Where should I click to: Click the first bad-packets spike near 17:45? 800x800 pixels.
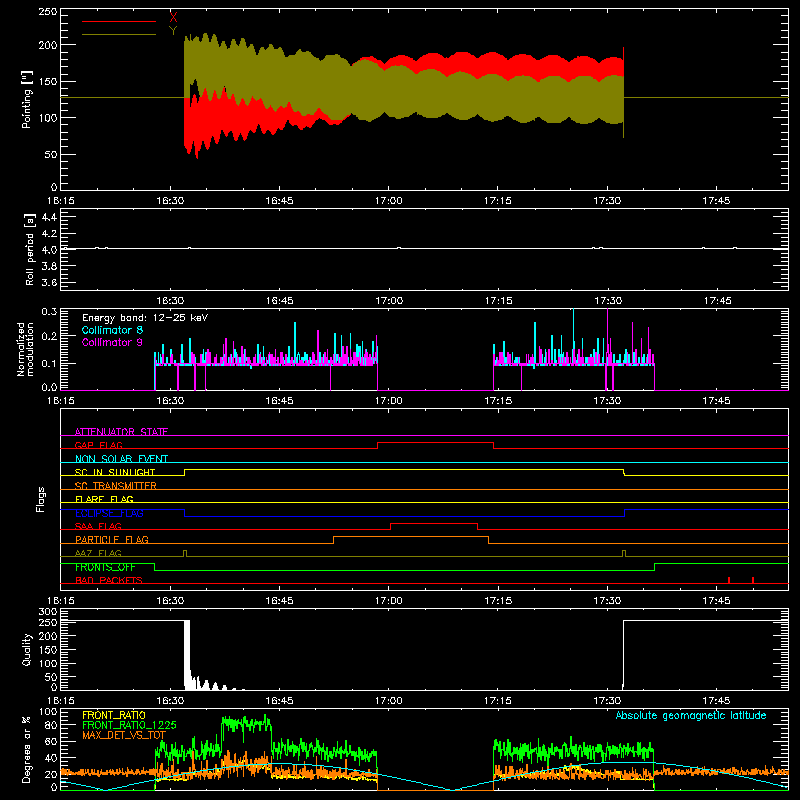[x=729, y=580]
